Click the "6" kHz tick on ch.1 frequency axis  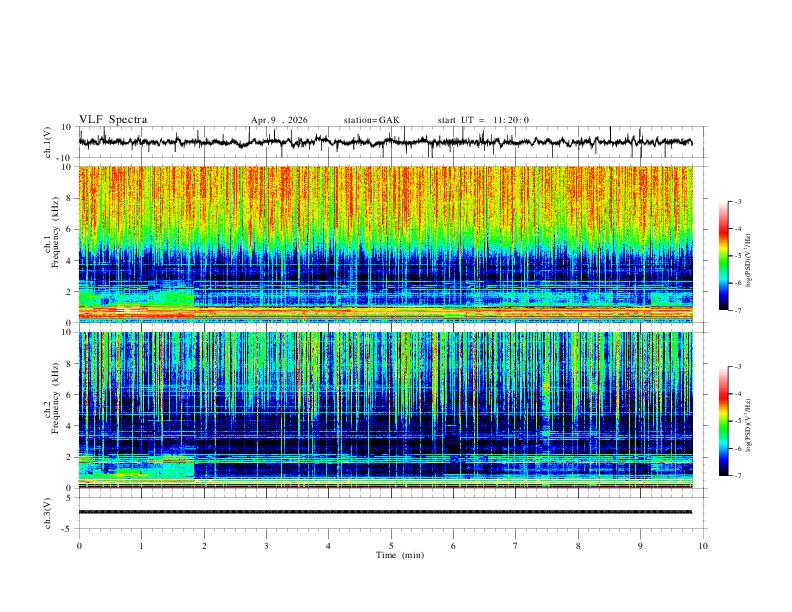(x=70, y=229)
